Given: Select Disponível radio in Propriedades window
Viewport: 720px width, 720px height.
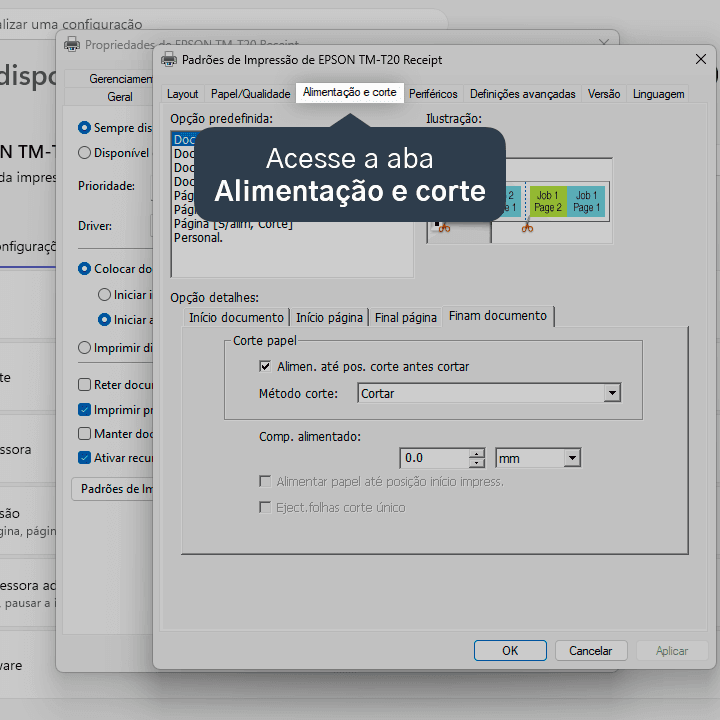Looking at the screenshot, I should [84, 152].
